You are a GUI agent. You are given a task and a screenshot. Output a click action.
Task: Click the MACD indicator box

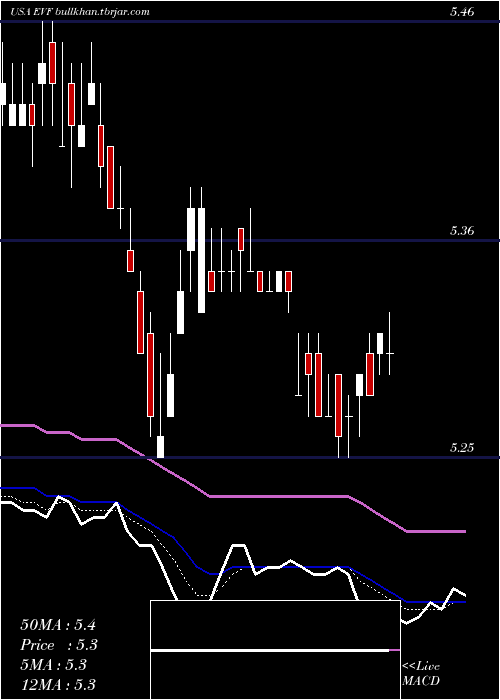tap(275, 650)
